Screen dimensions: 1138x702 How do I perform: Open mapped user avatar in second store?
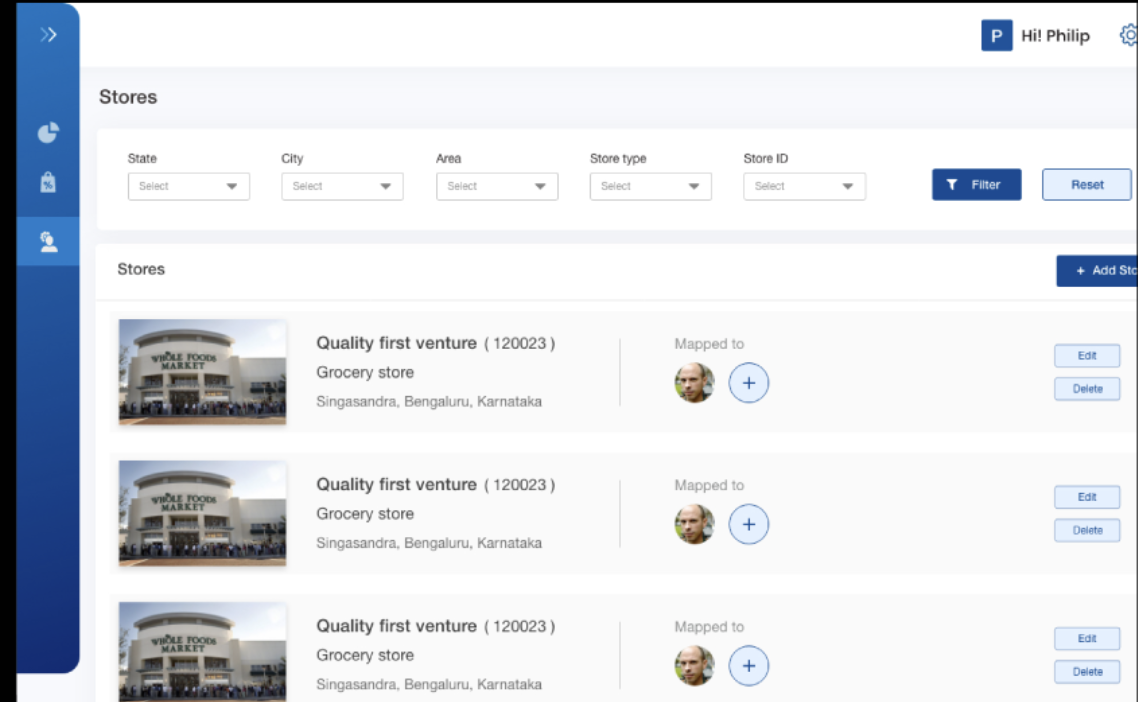click(x=695, y=524)
